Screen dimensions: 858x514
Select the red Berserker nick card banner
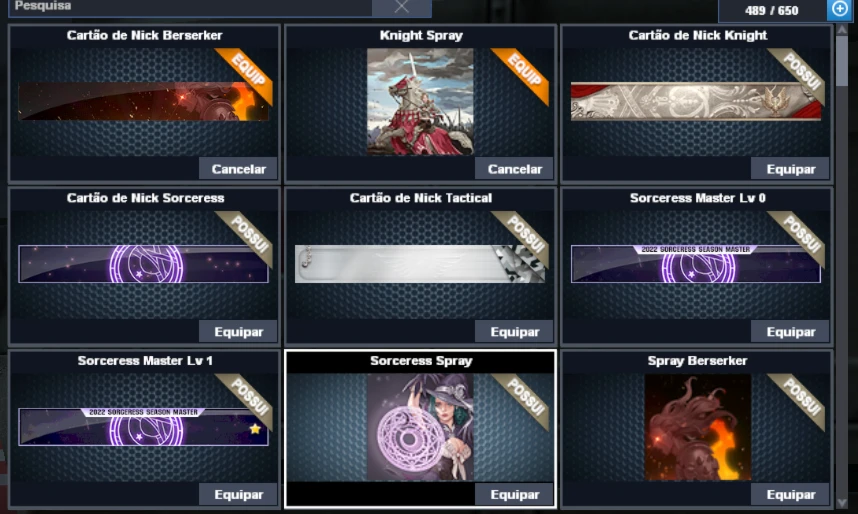(143, 101)
